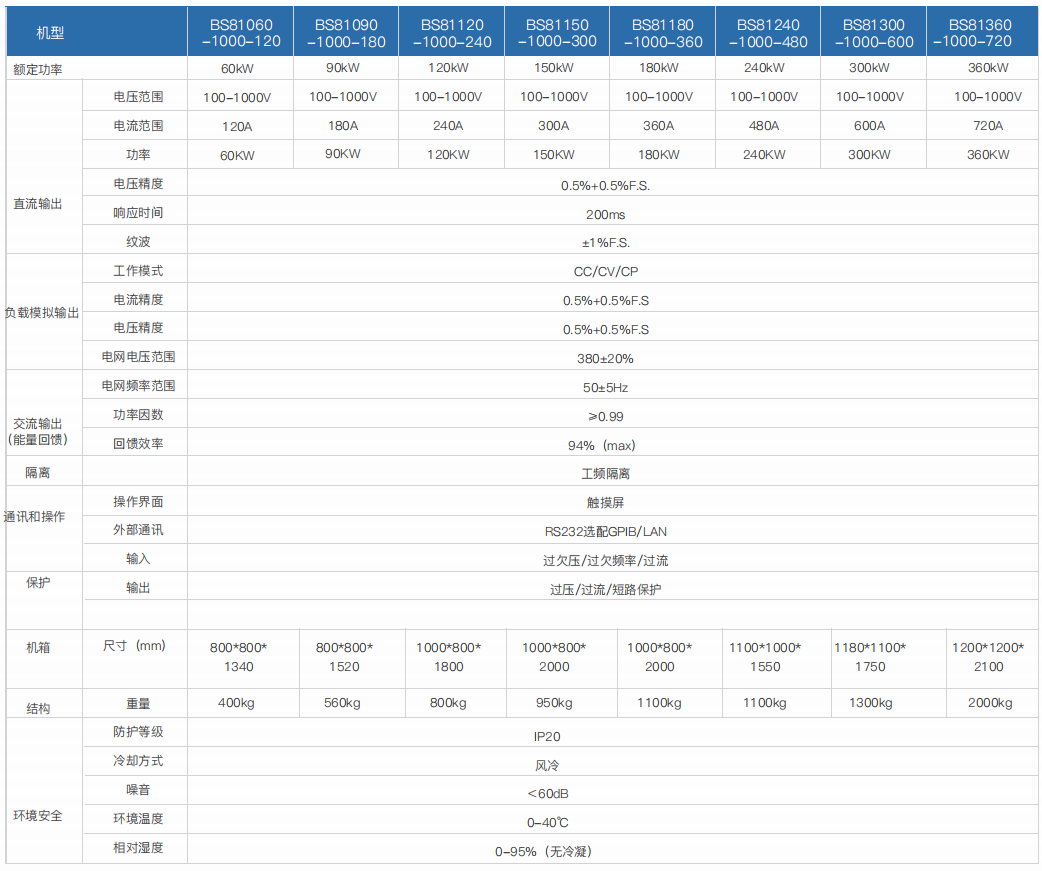Select the BS81180-1000-360 column header
1042x871 pixels.
[665, 30]
